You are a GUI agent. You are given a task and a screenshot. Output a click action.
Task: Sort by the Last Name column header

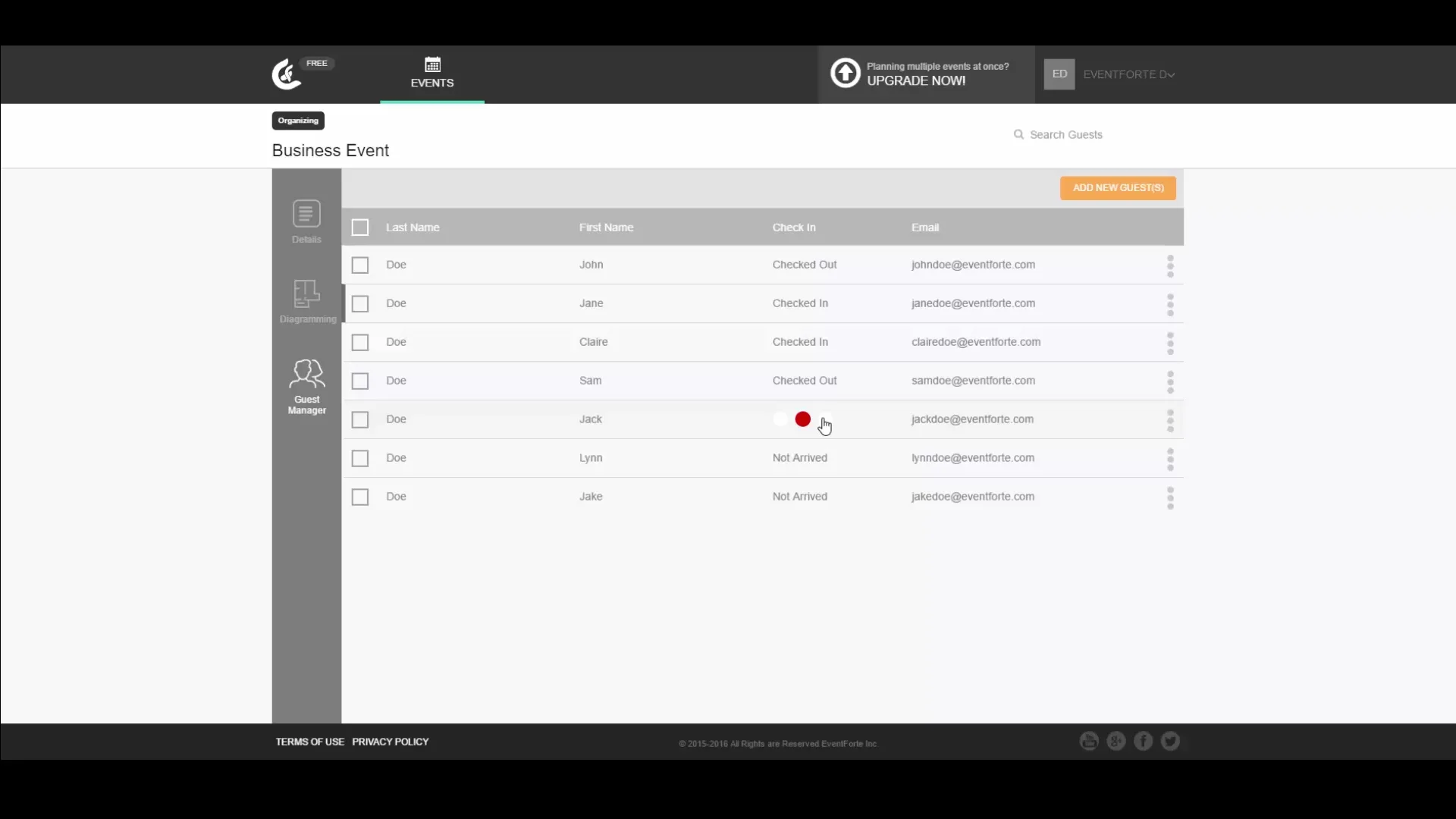pyautogui.click(x=413, y=227)
